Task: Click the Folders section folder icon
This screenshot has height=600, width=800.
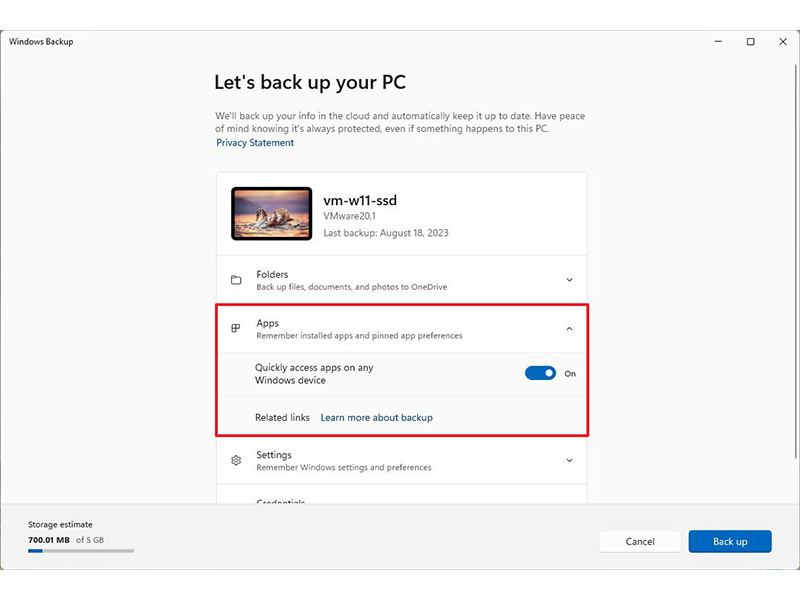Action: 236,280
